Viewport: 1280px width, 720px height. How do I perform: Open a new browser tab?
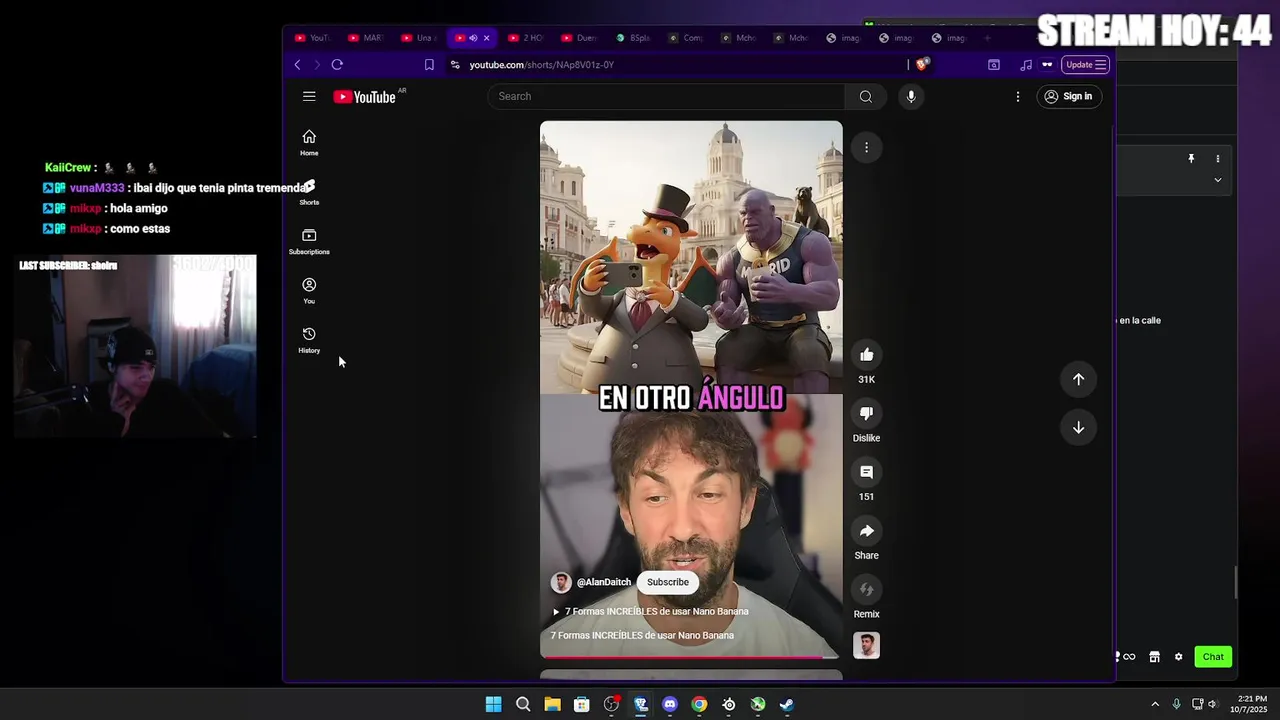[987, 38]
